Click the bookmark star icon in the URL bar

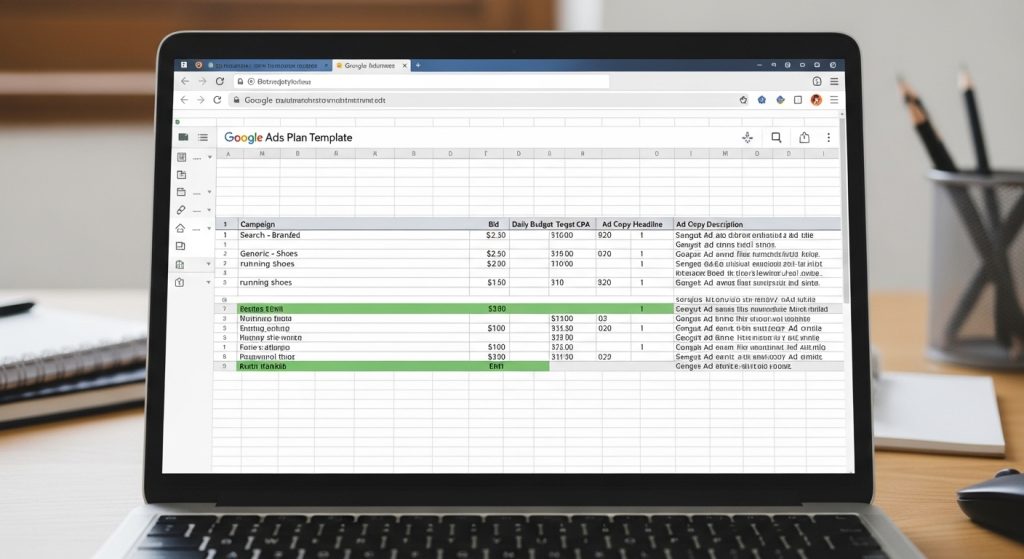[x=743, y=100]
